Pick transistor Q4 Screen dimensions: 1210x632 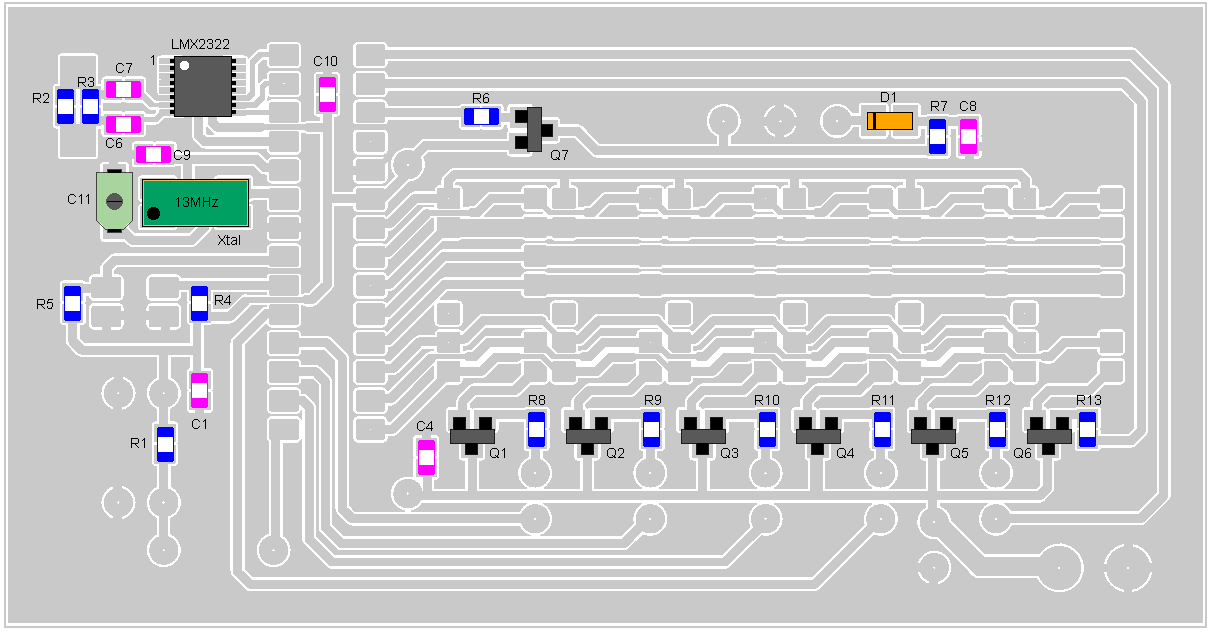click(x=818, y=436)
